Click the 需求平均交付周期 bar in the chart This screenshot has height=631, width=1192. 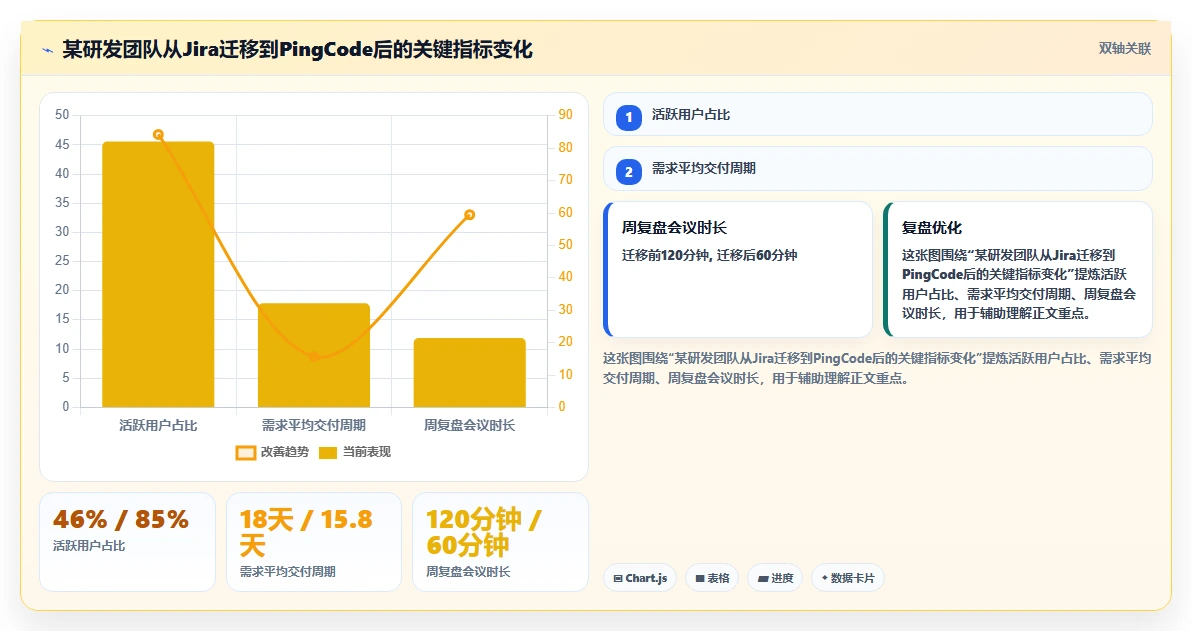pos(314,355)
